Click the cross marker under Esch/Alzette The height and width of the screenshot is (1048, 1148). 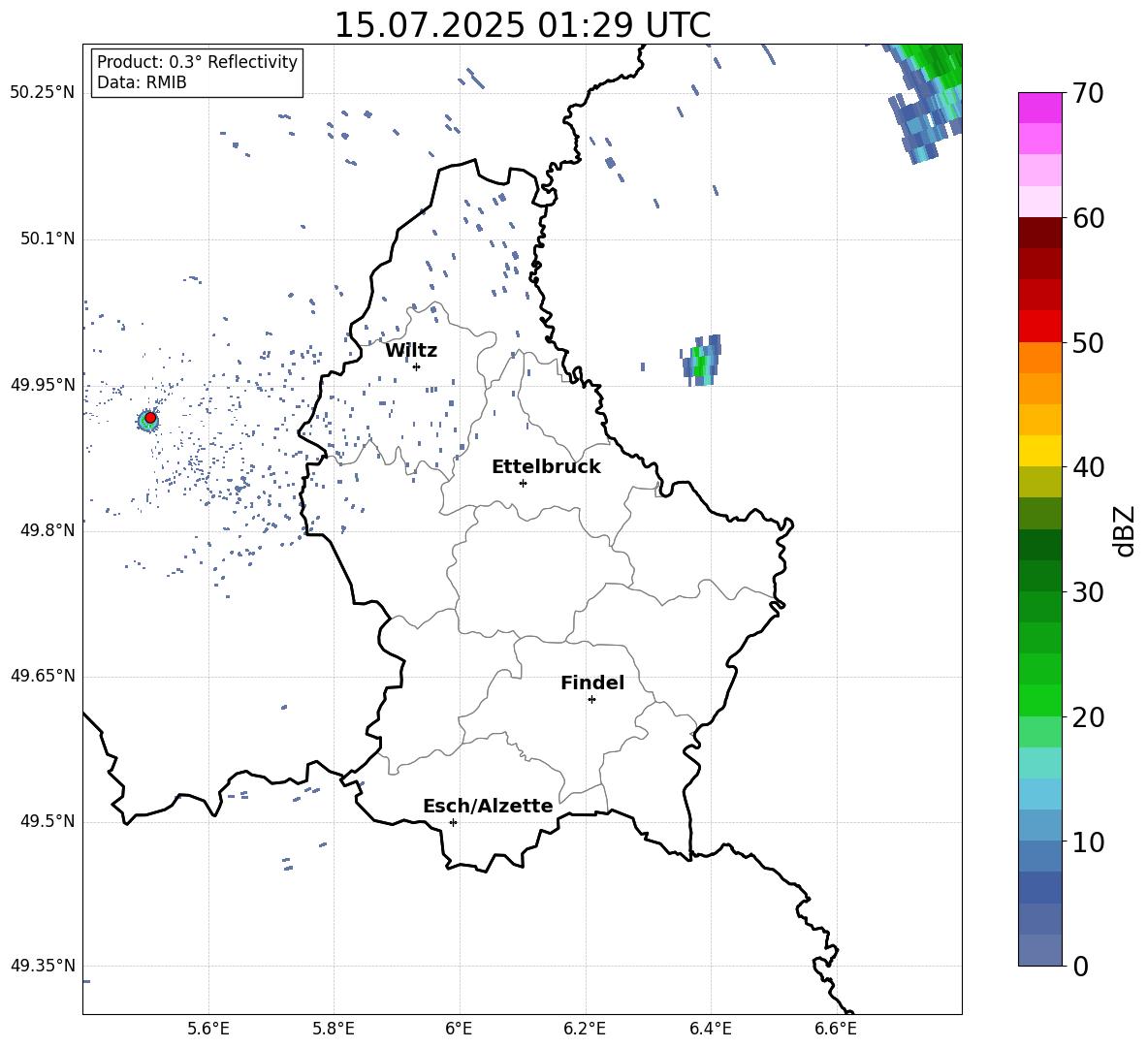click(453, 822)
